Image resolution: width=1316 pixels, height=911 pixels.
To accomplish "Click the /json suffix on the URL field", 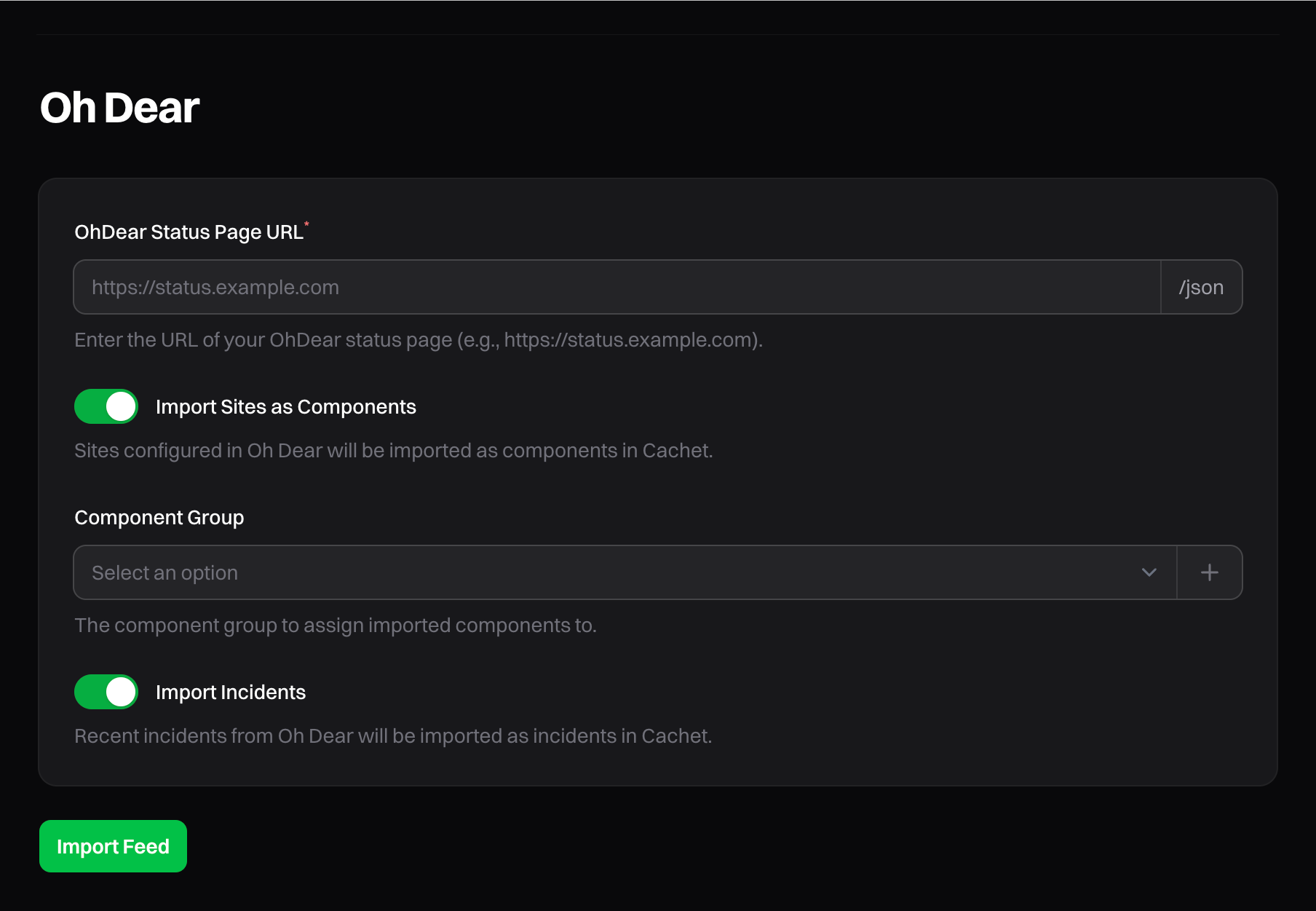I will point(1201,287).
